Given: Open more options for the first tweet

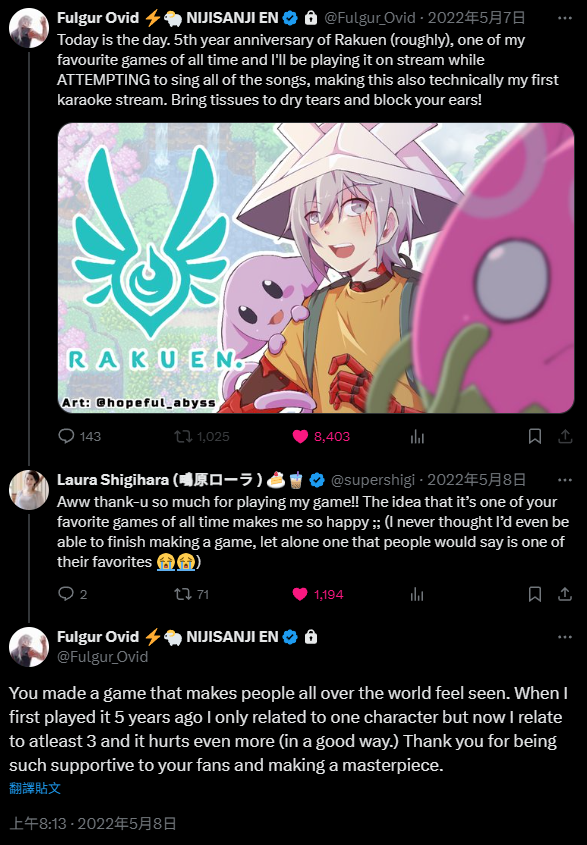Looking at the screenshot, I should pos(565,18).
